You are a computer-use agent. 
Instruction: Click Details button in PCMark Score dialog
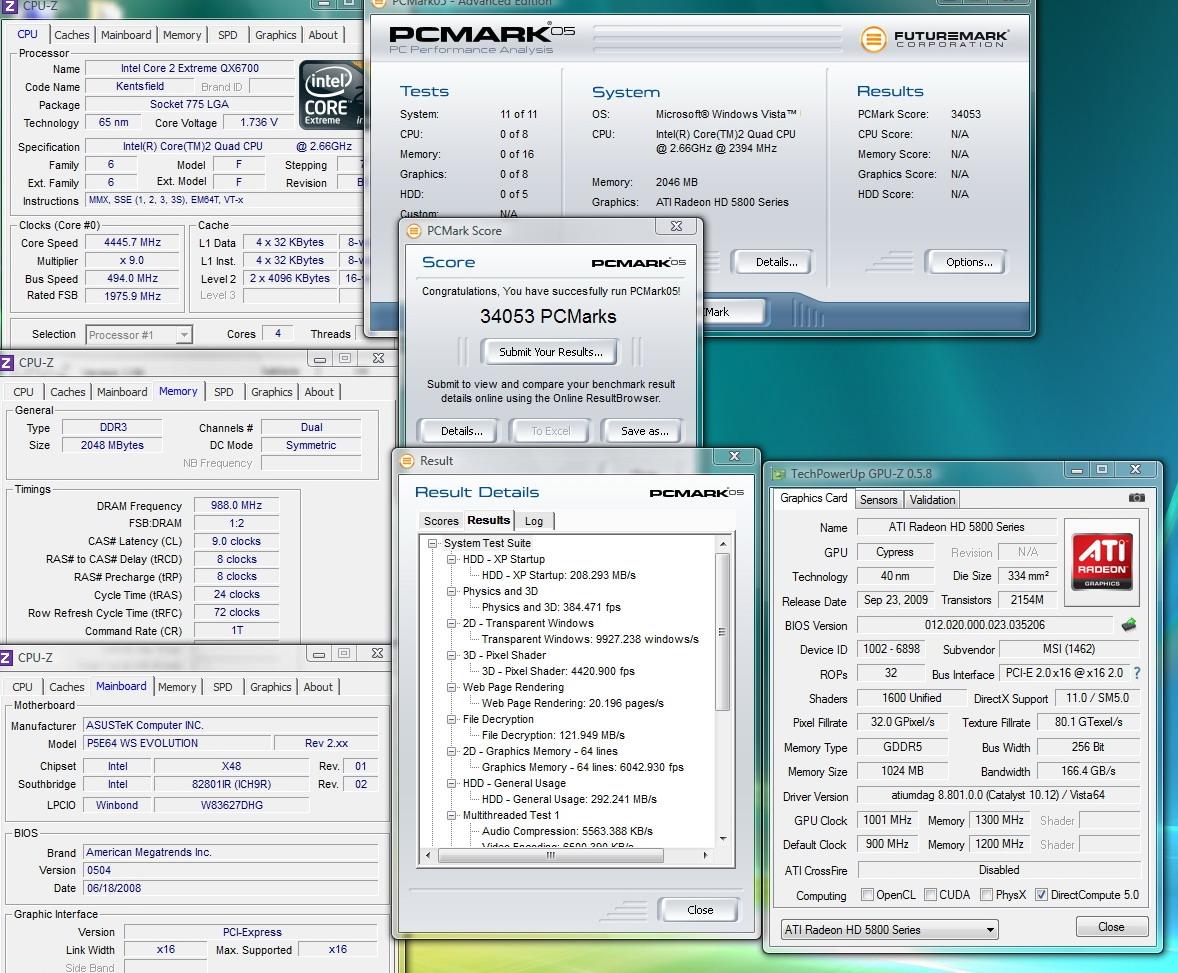point(461,431)
